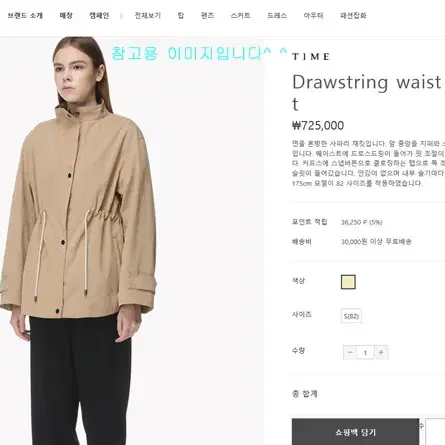Add item with 쇼핑백 담기 button
This screenshot has width=445, height=445.
(x=355, y=432)
